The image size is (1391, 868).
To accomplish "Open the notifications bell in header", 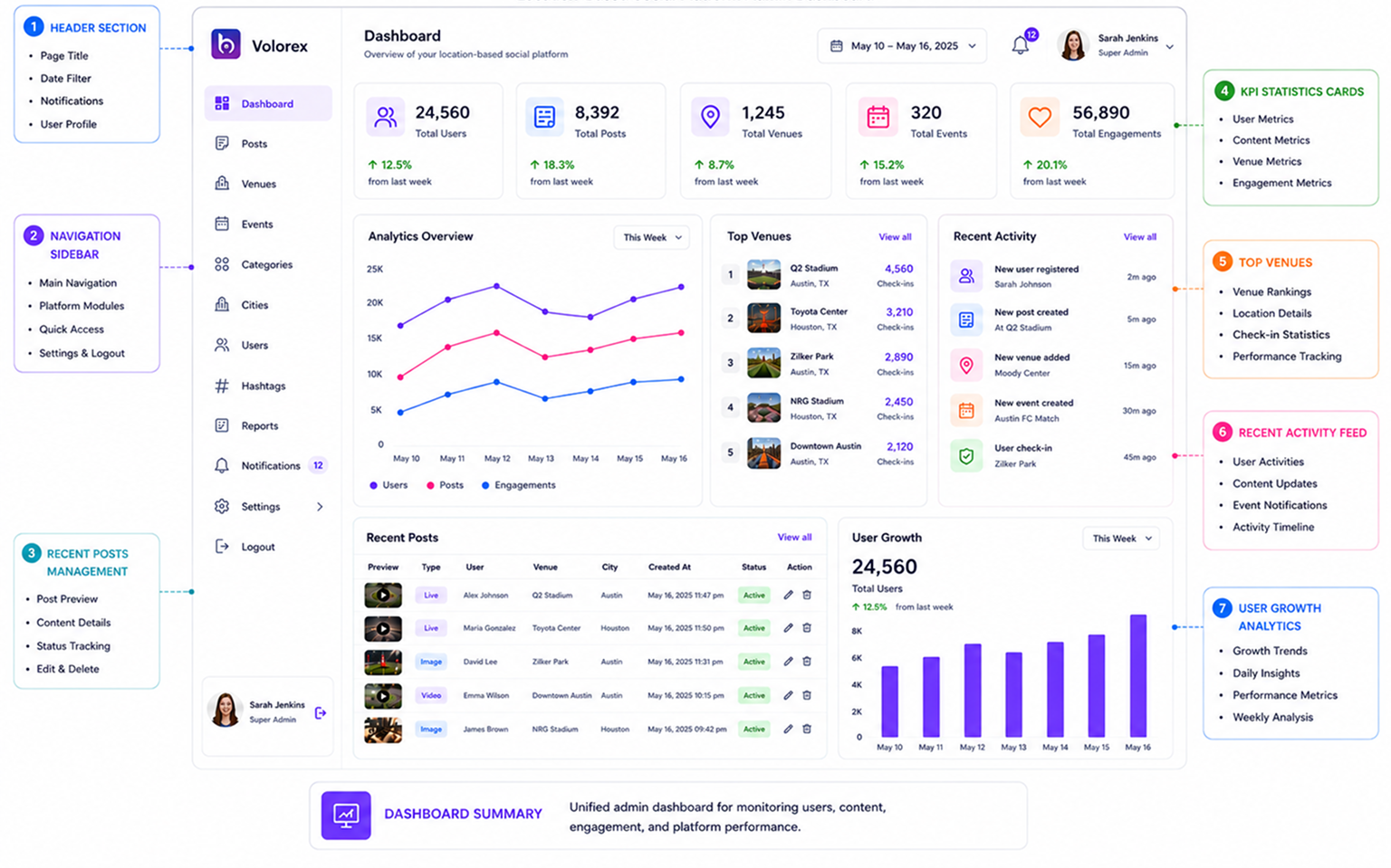I will click(x=1021, y=45).
